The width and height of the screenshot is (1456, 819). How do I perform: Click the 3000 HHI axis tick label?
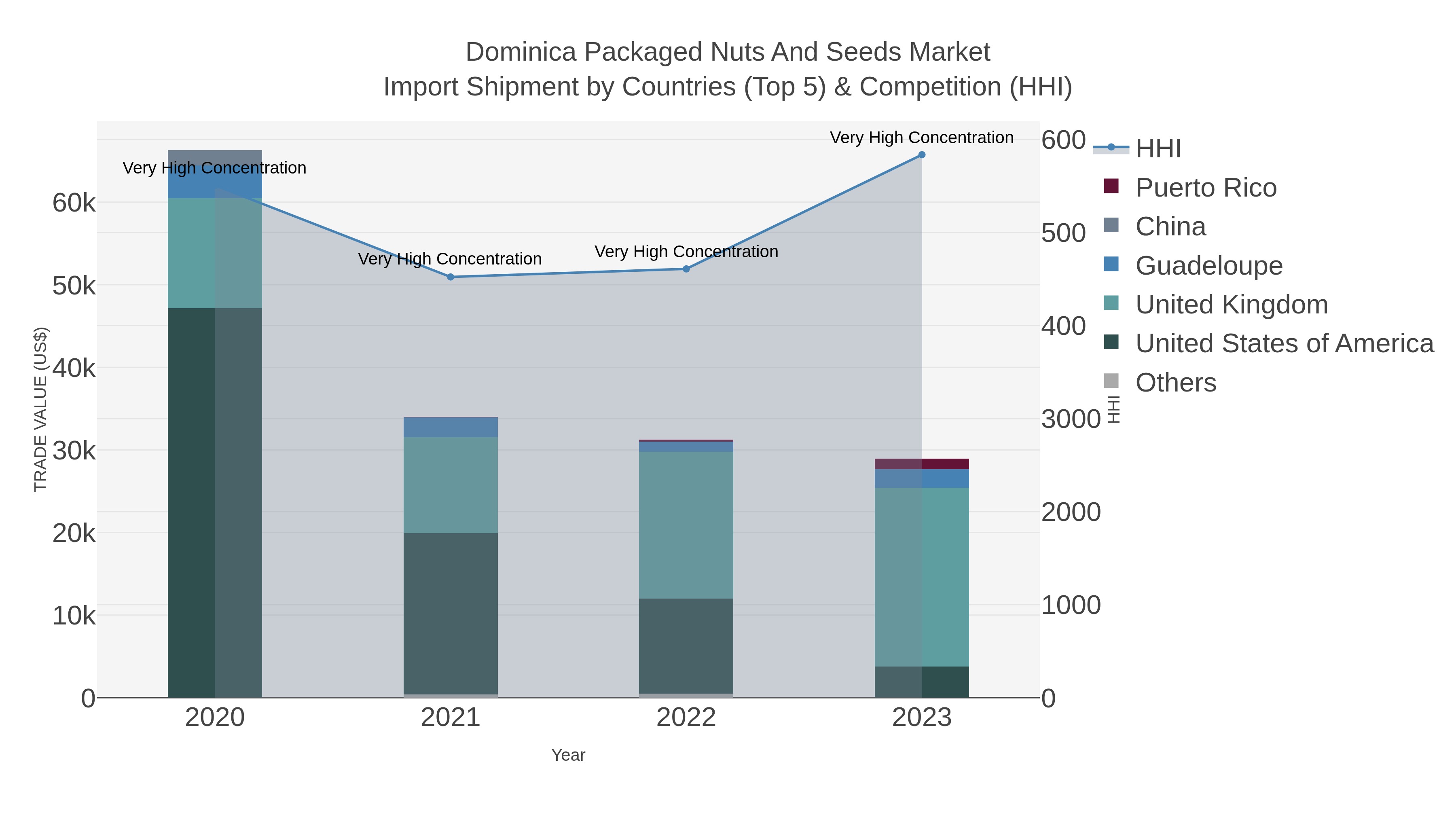click(1071, 419)
